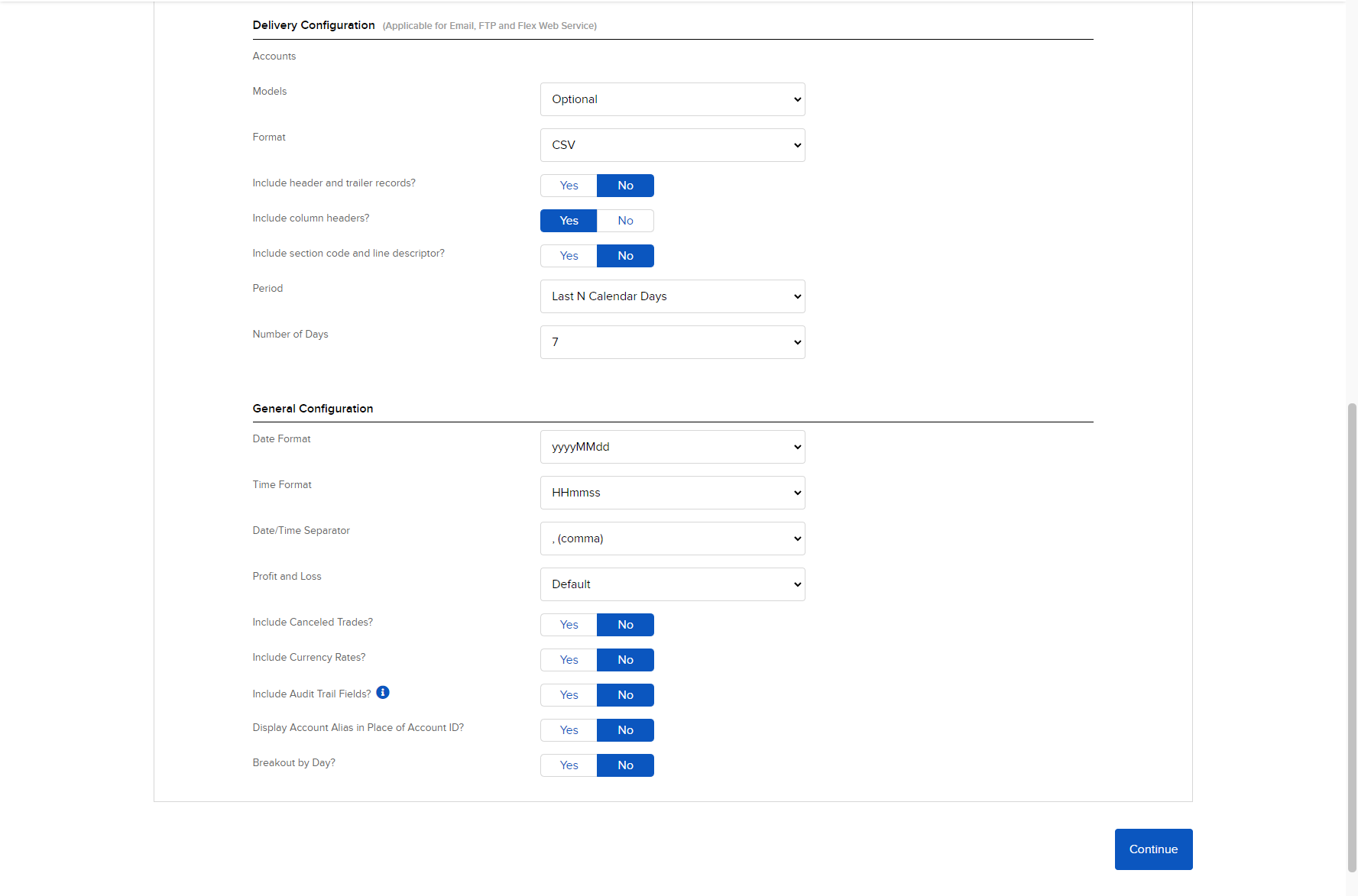1358x896 pixels.
Task: Open the Date/Time Separator dropdown
Action: pyautogui.click(x=673, y=539)
